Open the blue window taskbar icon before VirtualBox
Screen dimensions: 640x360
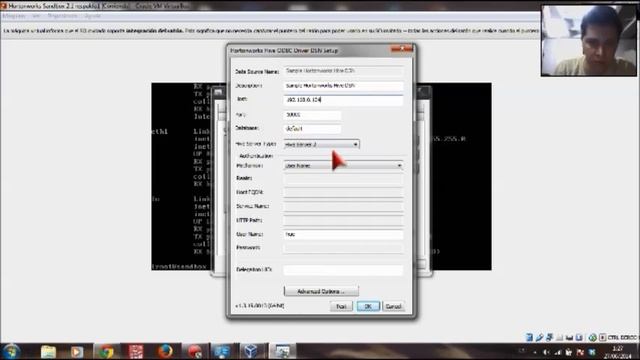pos(222,351)
